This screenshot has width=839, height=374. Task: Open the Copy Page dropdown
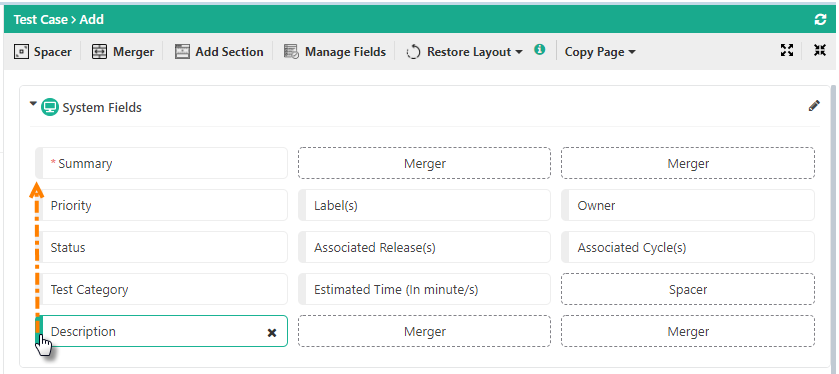coord(600,52)
